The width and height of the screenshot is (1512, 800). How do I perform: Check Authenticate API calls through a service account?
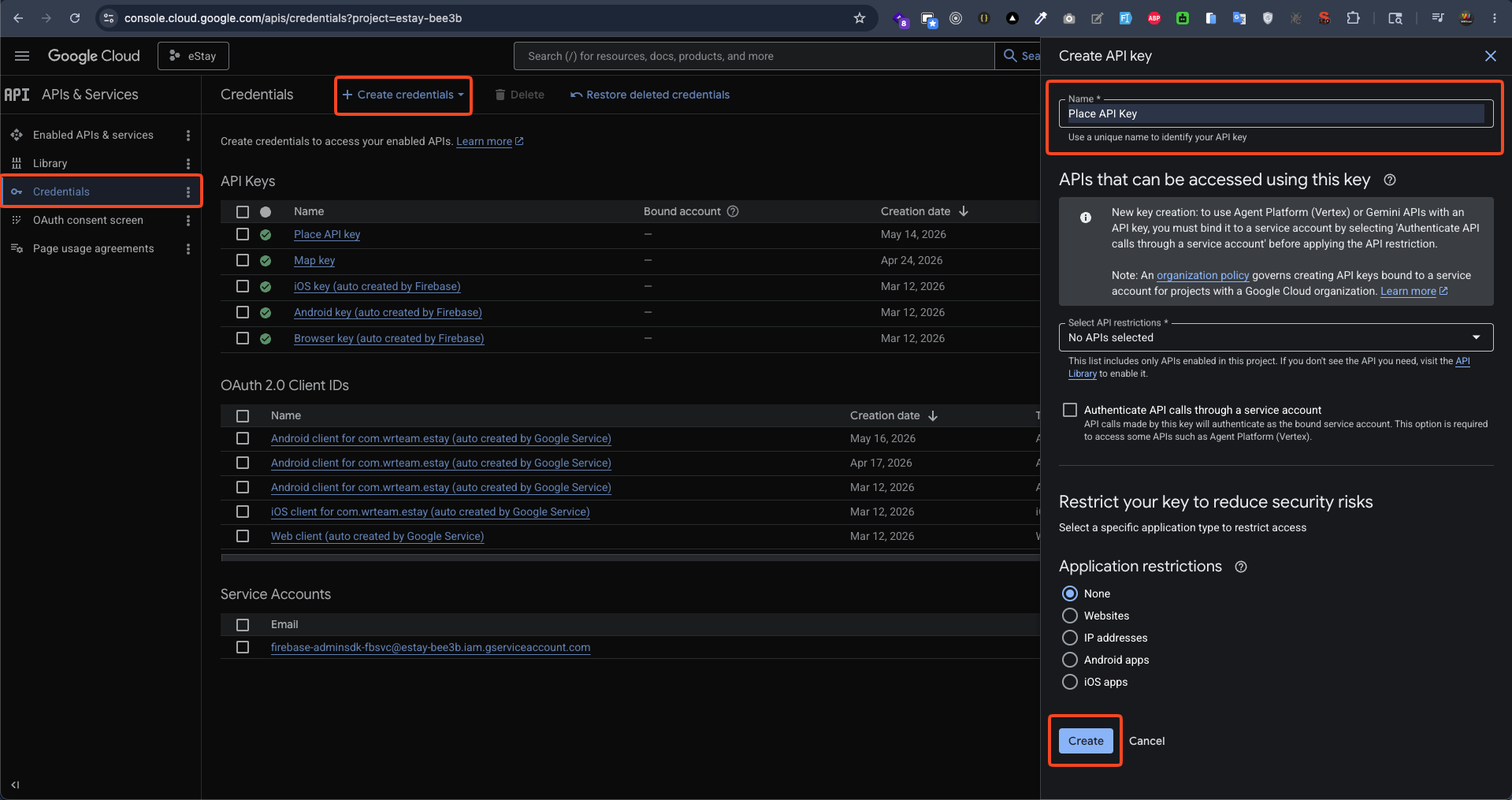1070,410
